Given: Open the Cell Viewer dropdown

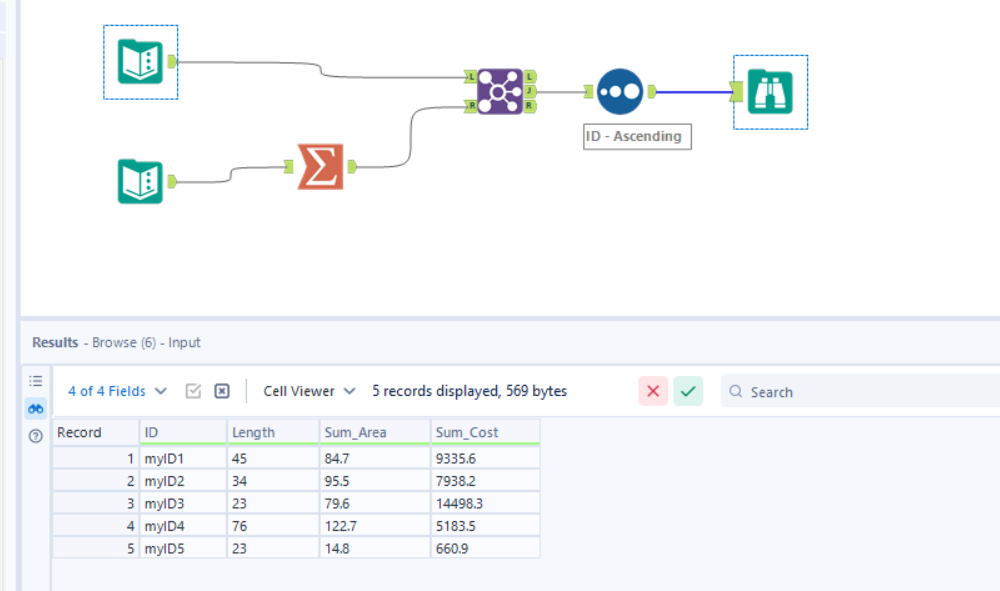Looking at the screenshot, I should 303,391.
